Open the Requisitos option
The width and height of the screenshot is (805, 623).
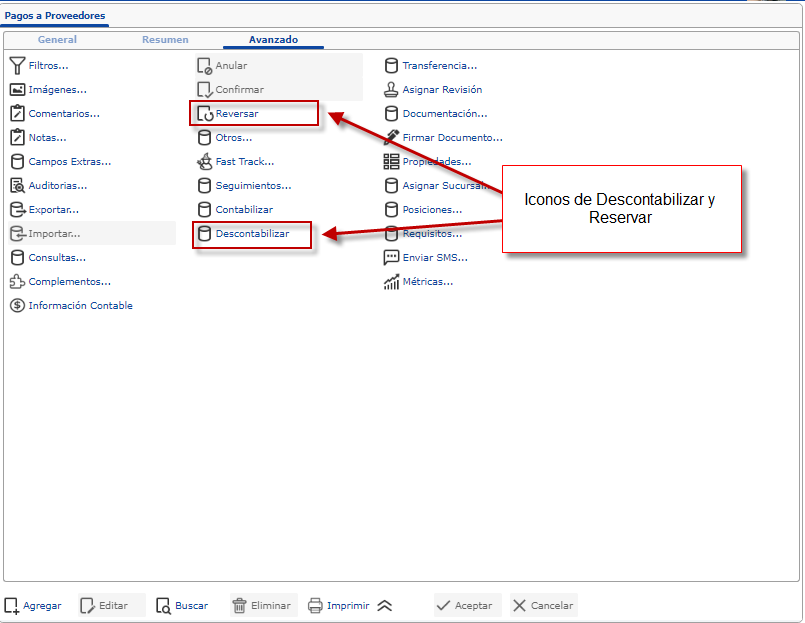tap(432, 234)
